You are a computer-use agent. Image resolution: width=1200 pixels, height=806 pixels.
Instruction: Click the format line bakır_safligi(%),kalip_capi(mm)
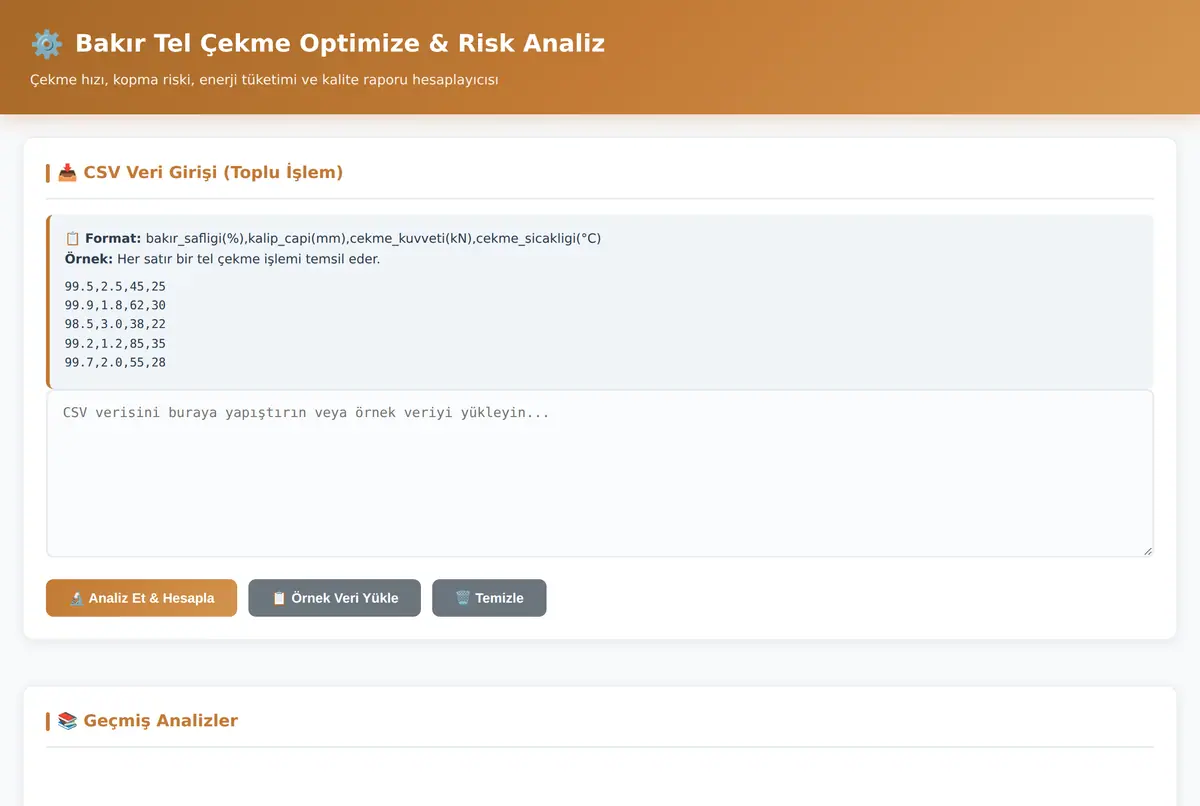click(x=373, y=238)
